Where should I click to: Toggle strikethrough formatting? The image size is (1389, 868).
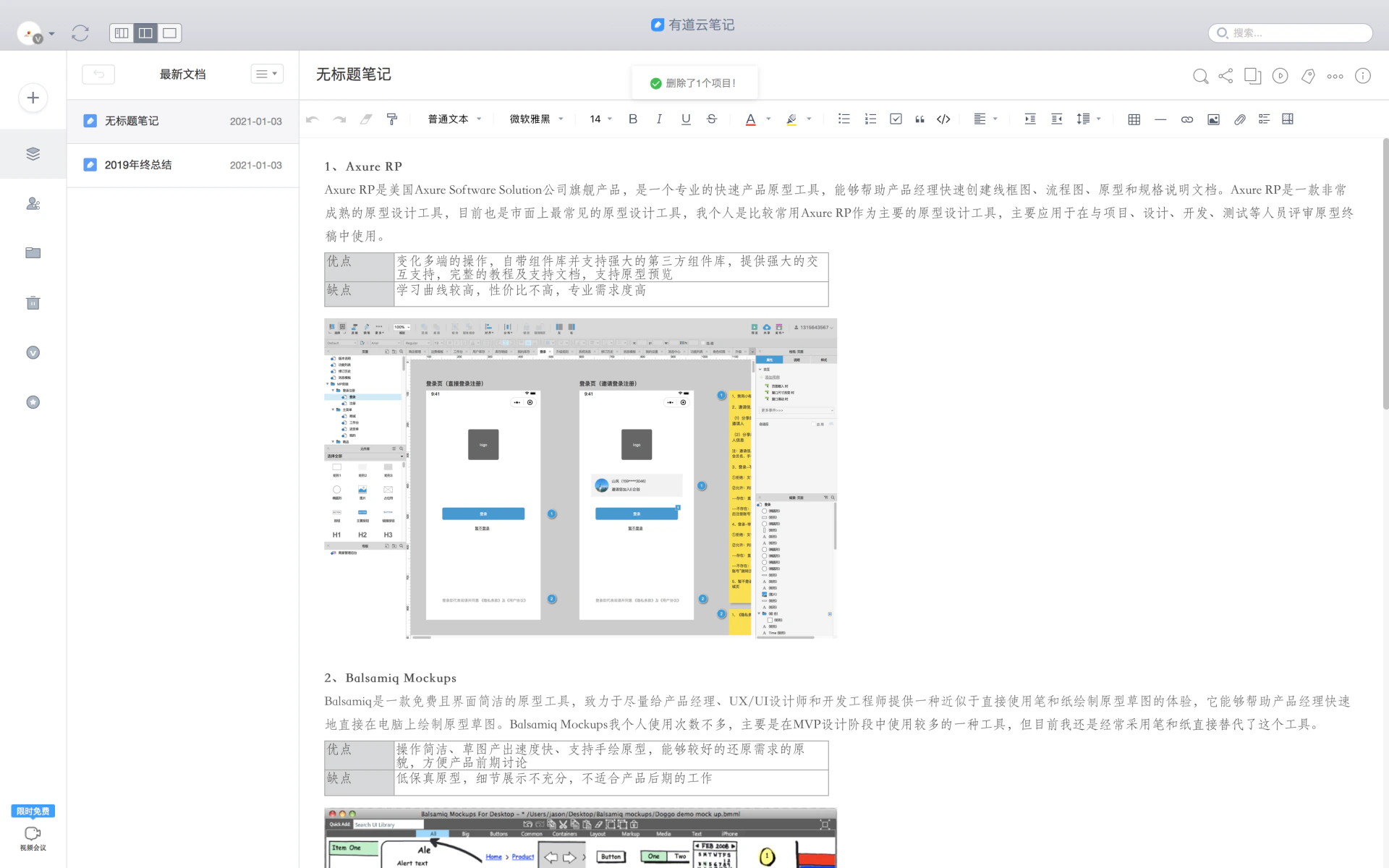tap(712, 119)
